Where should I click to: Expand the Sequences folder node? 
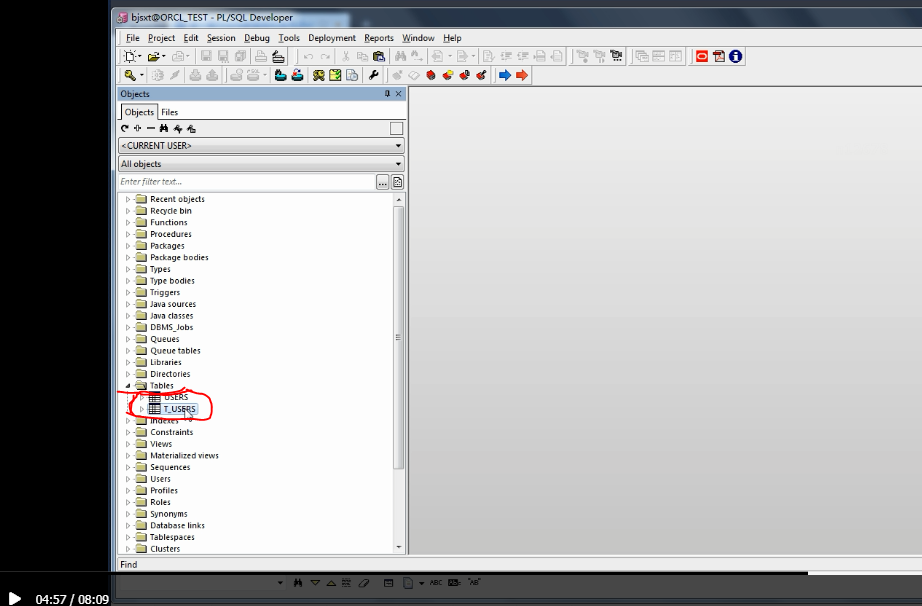click(x=128, y=467)
